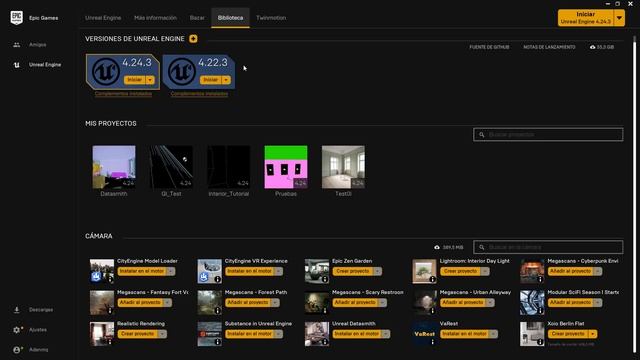
Task: Expand options for Epic Zen Garden Crear proyecto
Action: tap(377, 271)
